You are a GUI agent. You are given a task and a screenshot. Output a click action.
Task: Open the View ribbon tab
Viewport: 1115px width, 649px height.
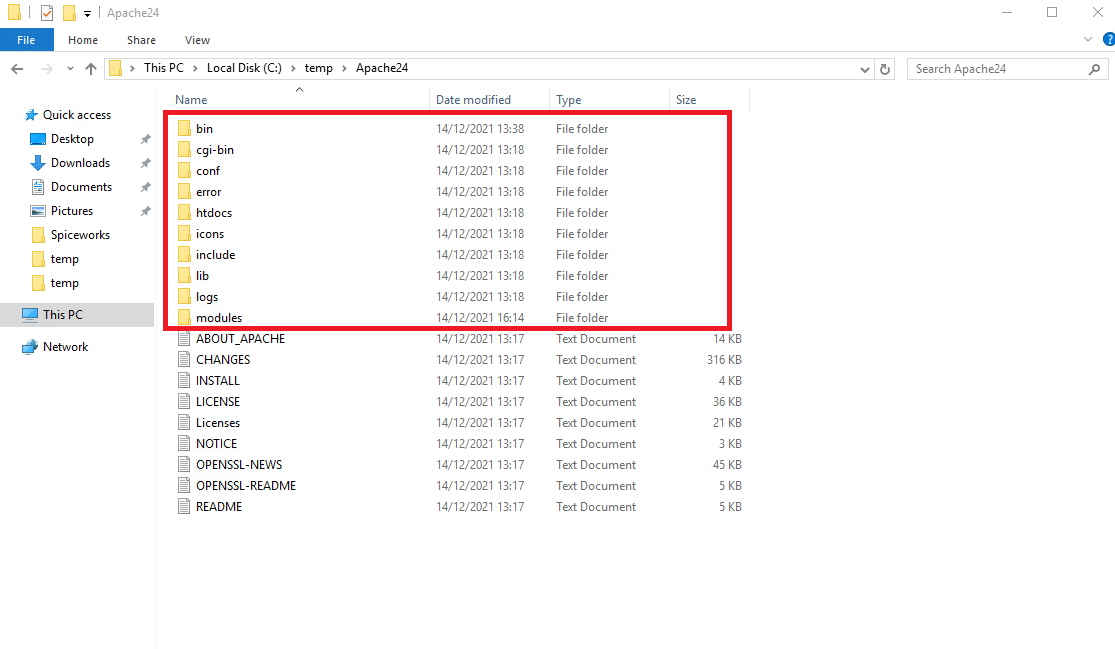click(x=197, y=40)
